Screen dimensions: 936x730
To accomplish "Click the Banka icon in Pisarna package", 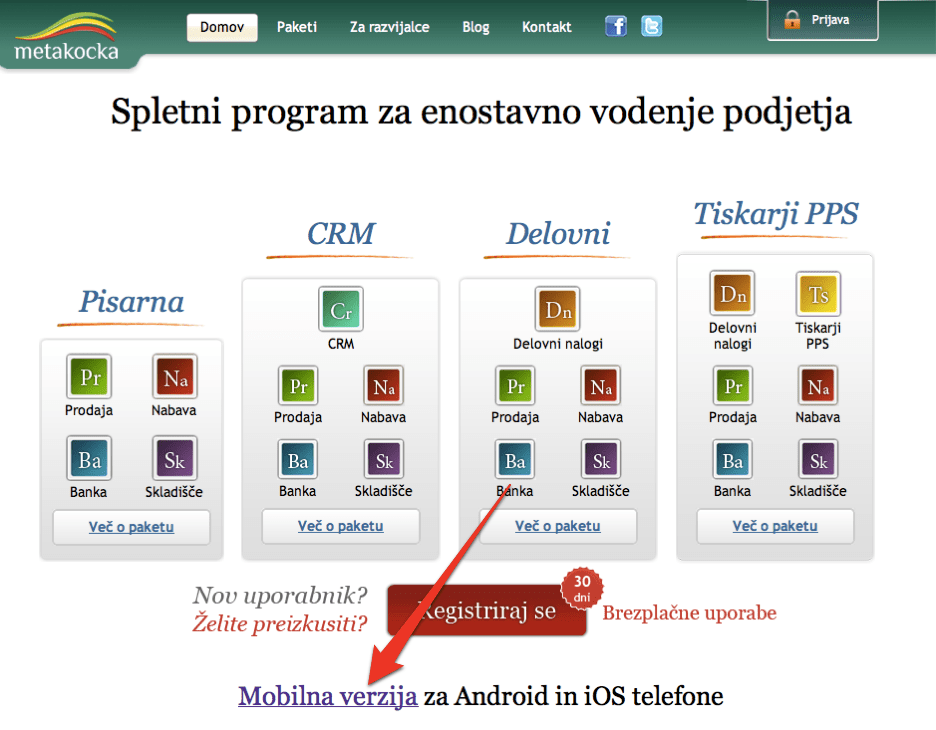I will 89,458.
